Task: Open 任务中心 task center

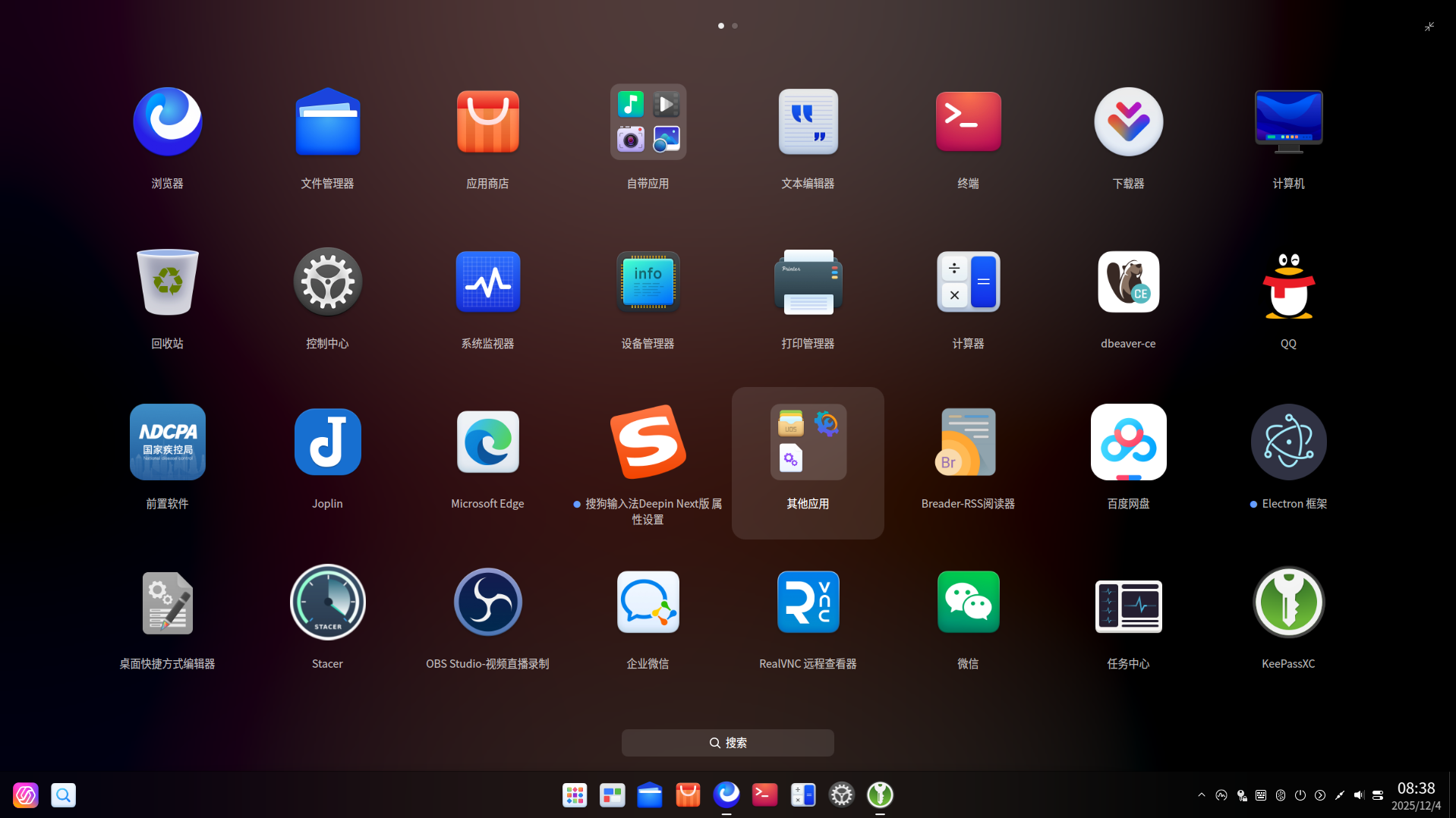Action: (x=1128, y=606)
